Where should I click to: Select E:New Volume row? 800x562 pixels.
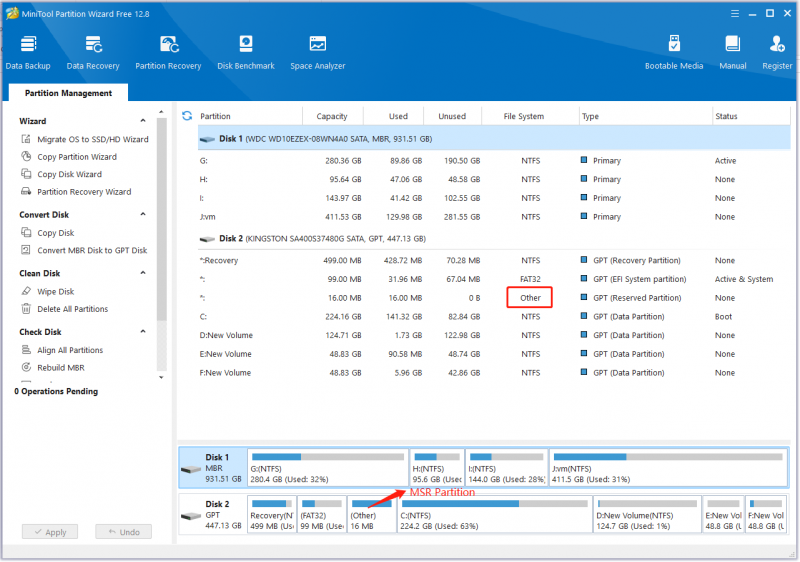tap(494, 354)
